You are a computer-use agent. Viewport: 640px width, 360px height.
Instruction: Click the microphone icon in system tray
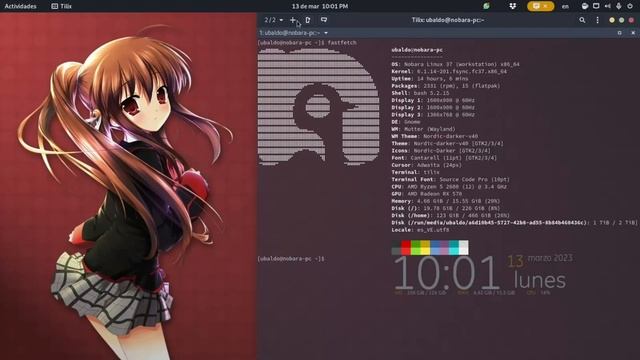[619, 6]
